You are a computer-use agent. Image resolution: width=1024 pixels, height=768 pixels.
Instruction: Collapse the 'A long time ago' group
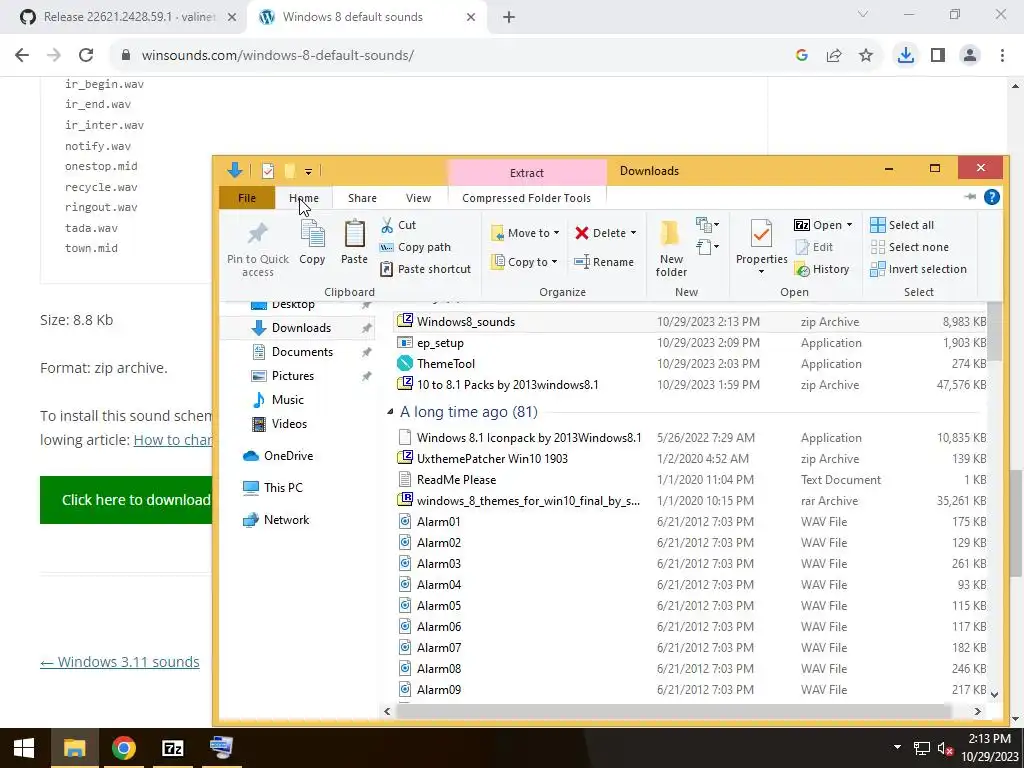pyautogui.click(x=390, y=412)
